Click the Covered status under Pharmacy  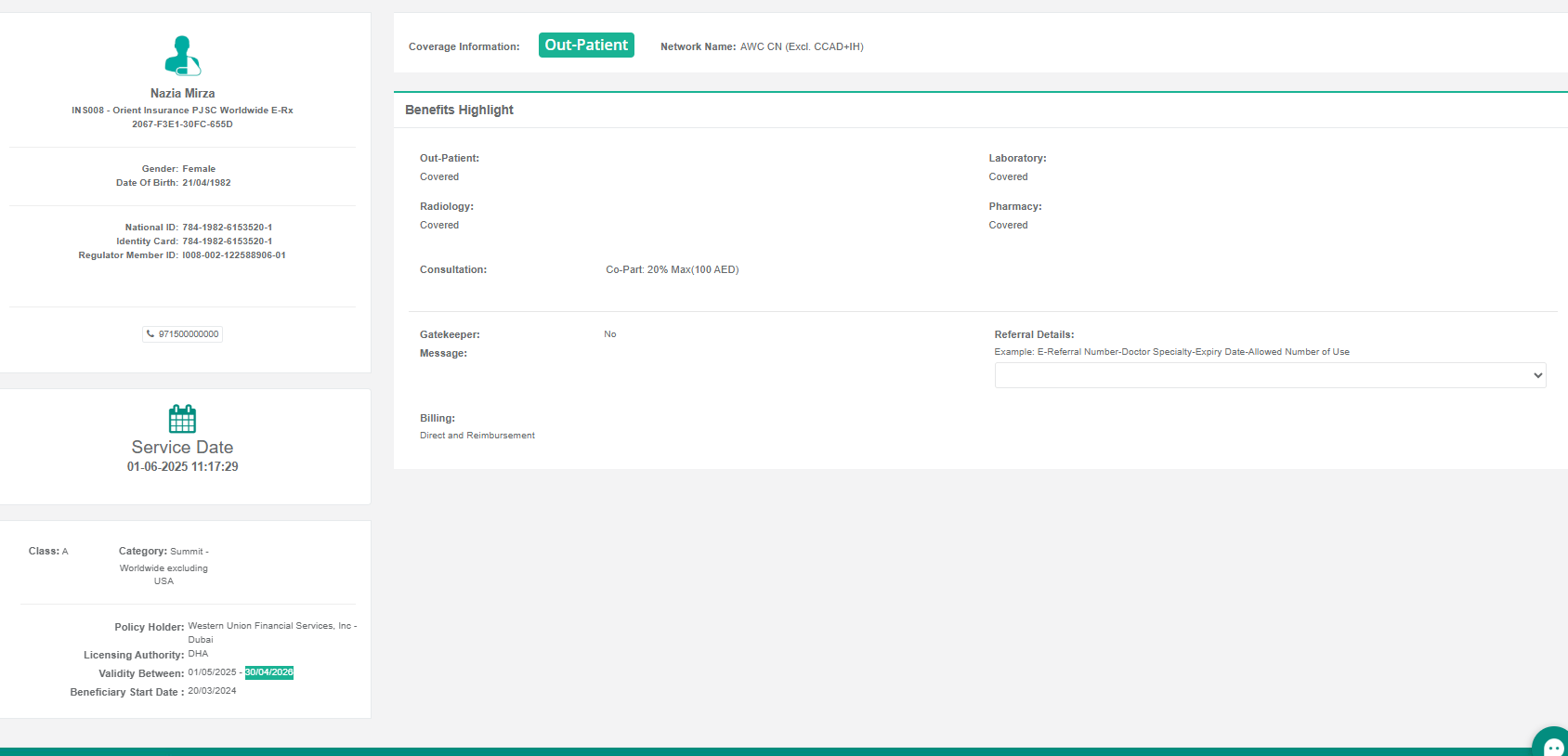[1008, 226]
